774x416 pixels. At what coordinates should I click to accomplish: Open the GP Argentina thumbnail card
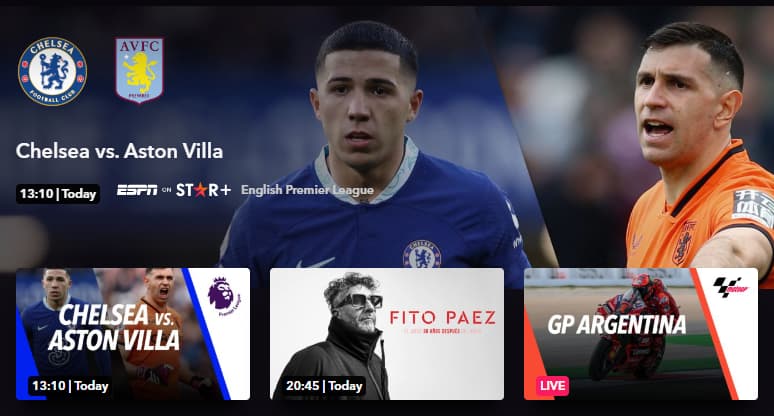point(641,334)
